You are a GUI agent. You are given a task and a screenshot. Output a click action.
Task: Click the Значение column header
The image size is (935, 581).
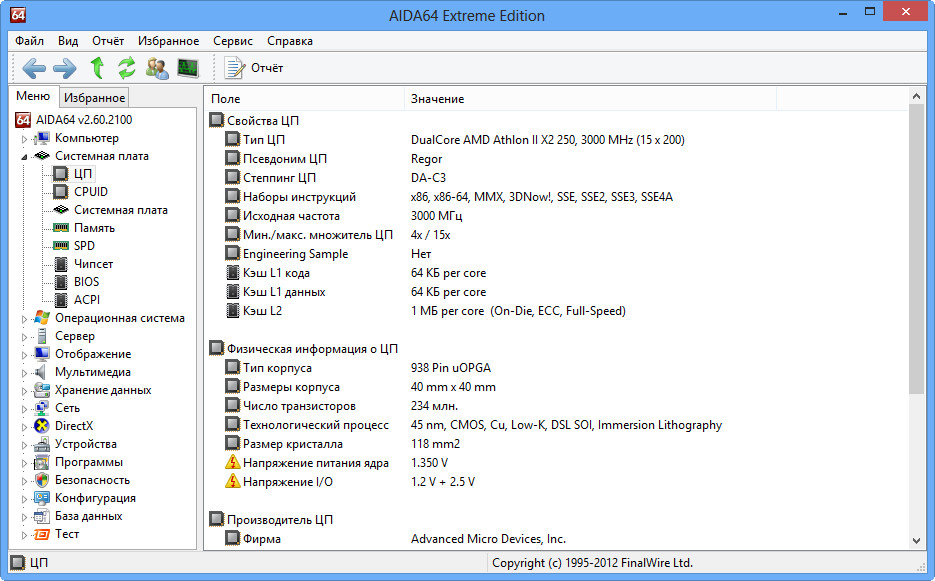590,98
